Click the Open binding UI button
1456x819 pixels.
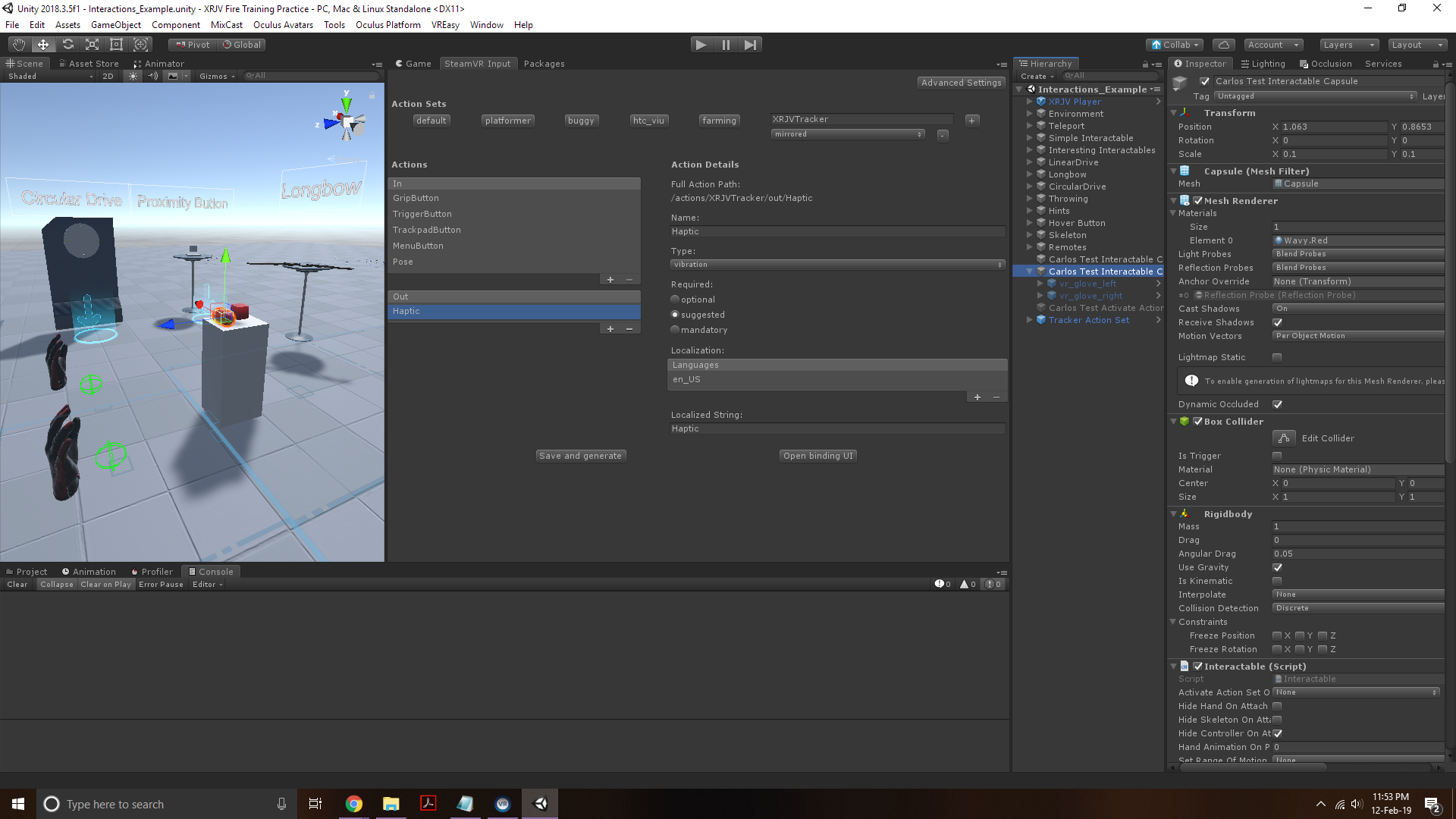pyautogui.click(x=817, y=455)
